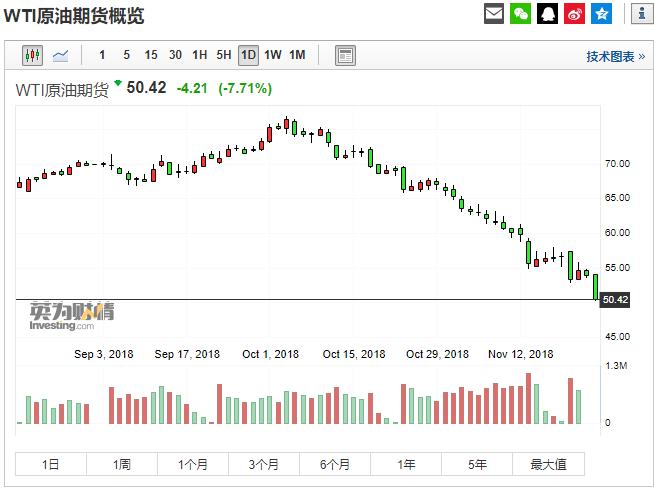Toggle the 1D interval button

click(x=248, y=55)
